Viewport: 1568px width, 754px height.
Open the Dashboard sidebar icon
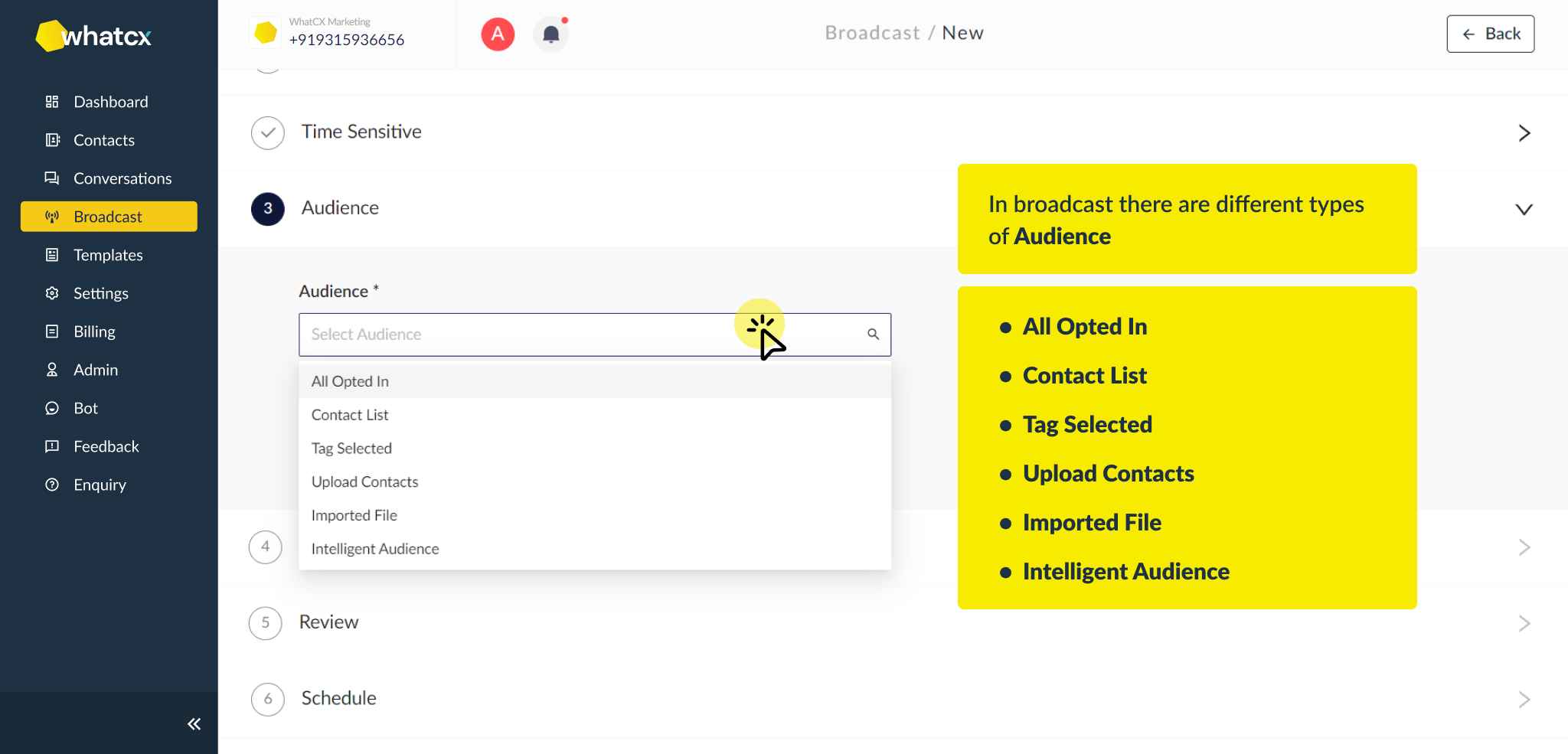(52, 101)
